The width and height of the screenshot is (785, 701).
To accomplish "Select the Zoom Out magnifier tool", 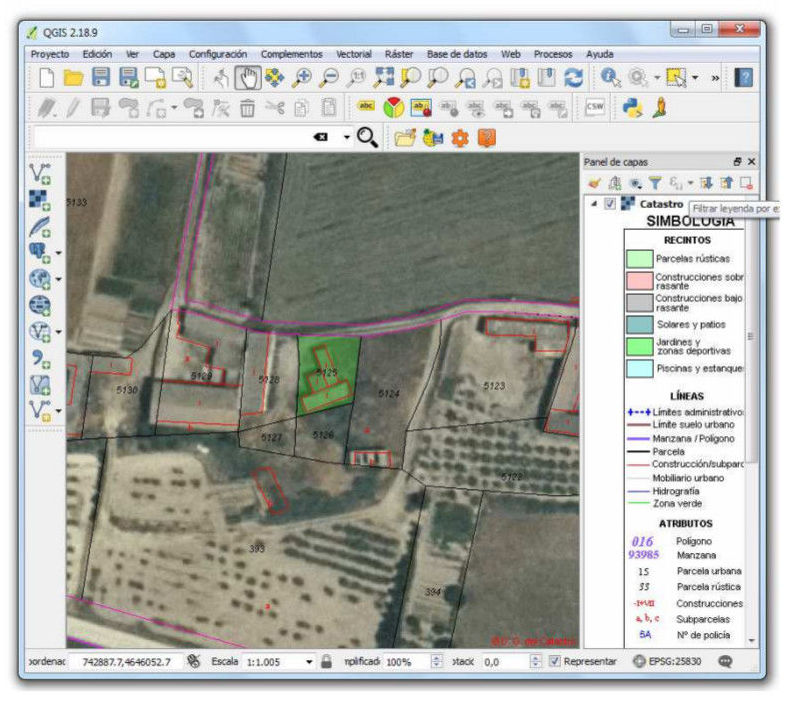I will 329,78.
